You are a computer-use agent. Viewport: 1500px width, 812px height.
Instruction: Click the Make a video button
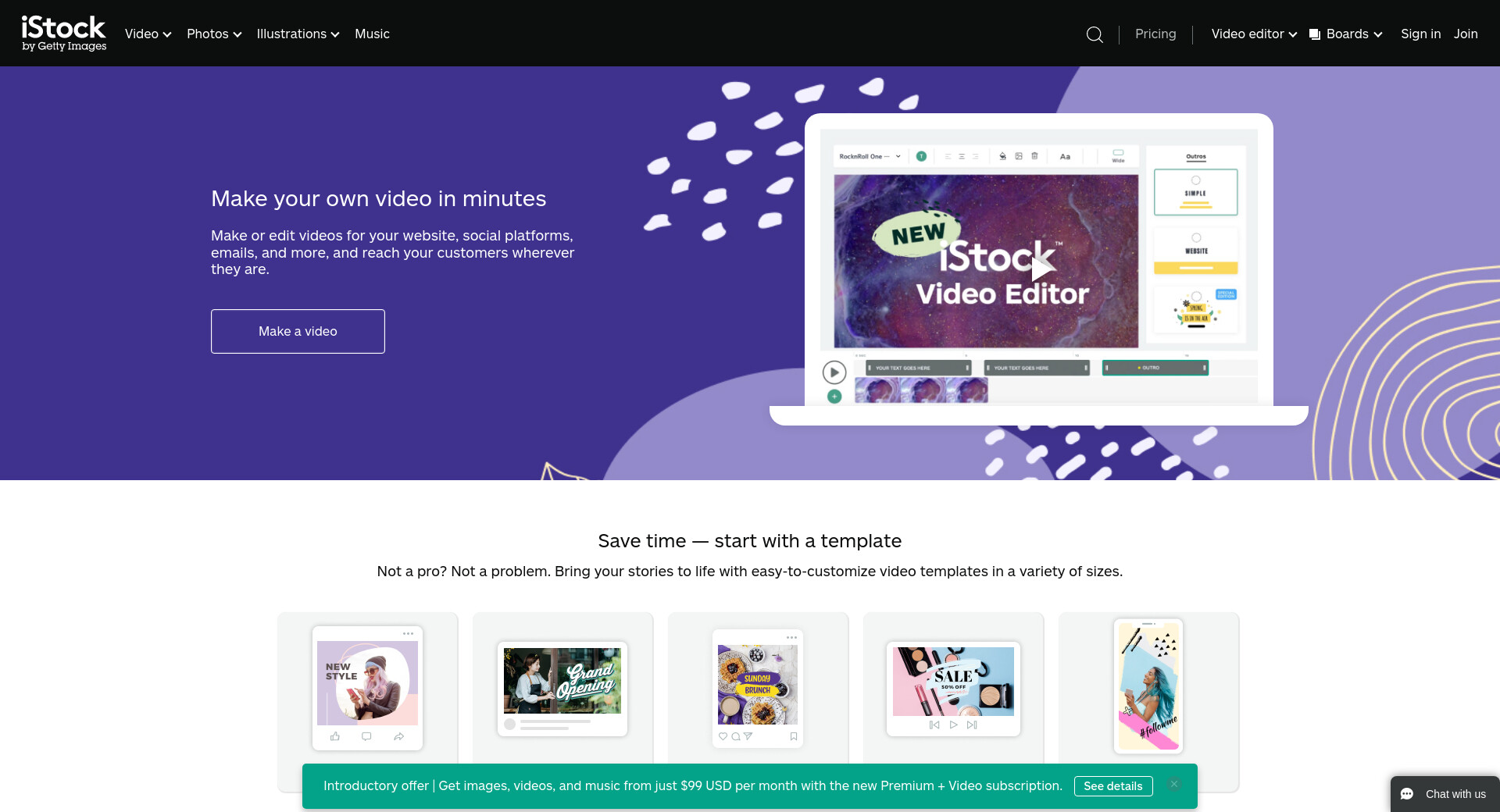(298, 331)
